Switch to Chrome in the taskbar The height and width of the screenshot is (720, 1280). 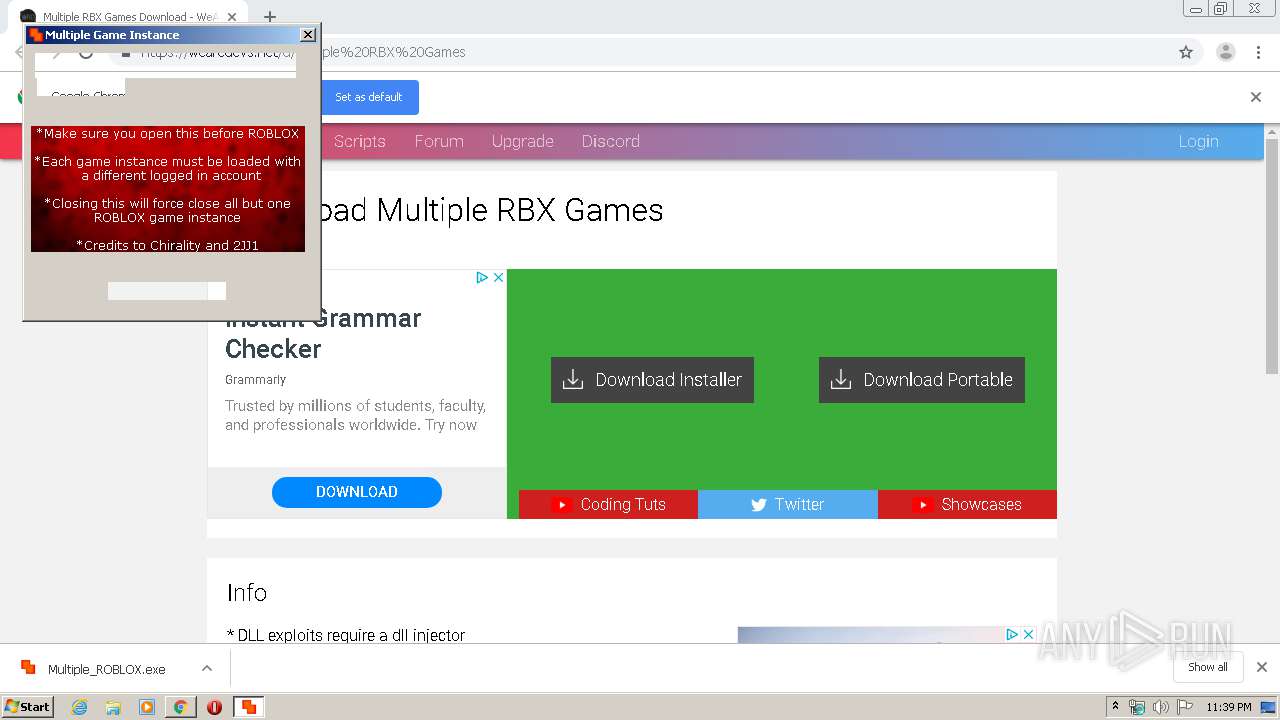click(x=181, y=707)
